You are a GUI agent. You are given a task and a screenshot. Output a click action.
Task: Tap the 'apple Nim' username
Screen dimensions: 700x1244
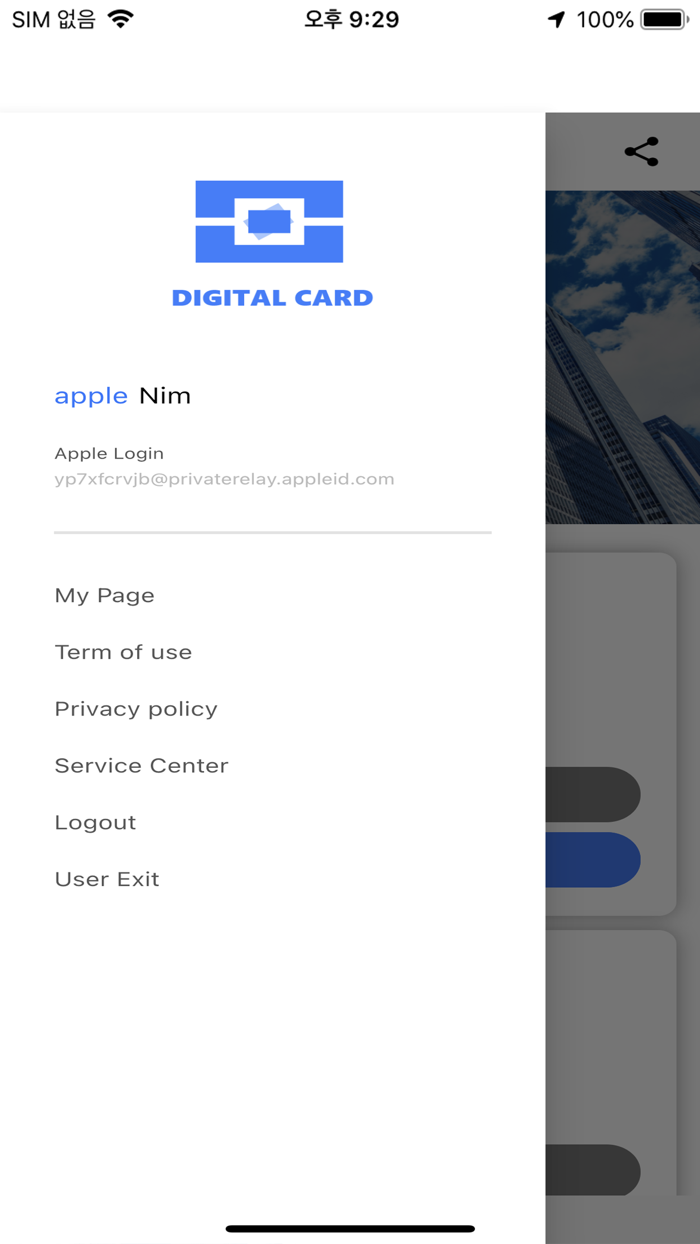coord(122,396)
